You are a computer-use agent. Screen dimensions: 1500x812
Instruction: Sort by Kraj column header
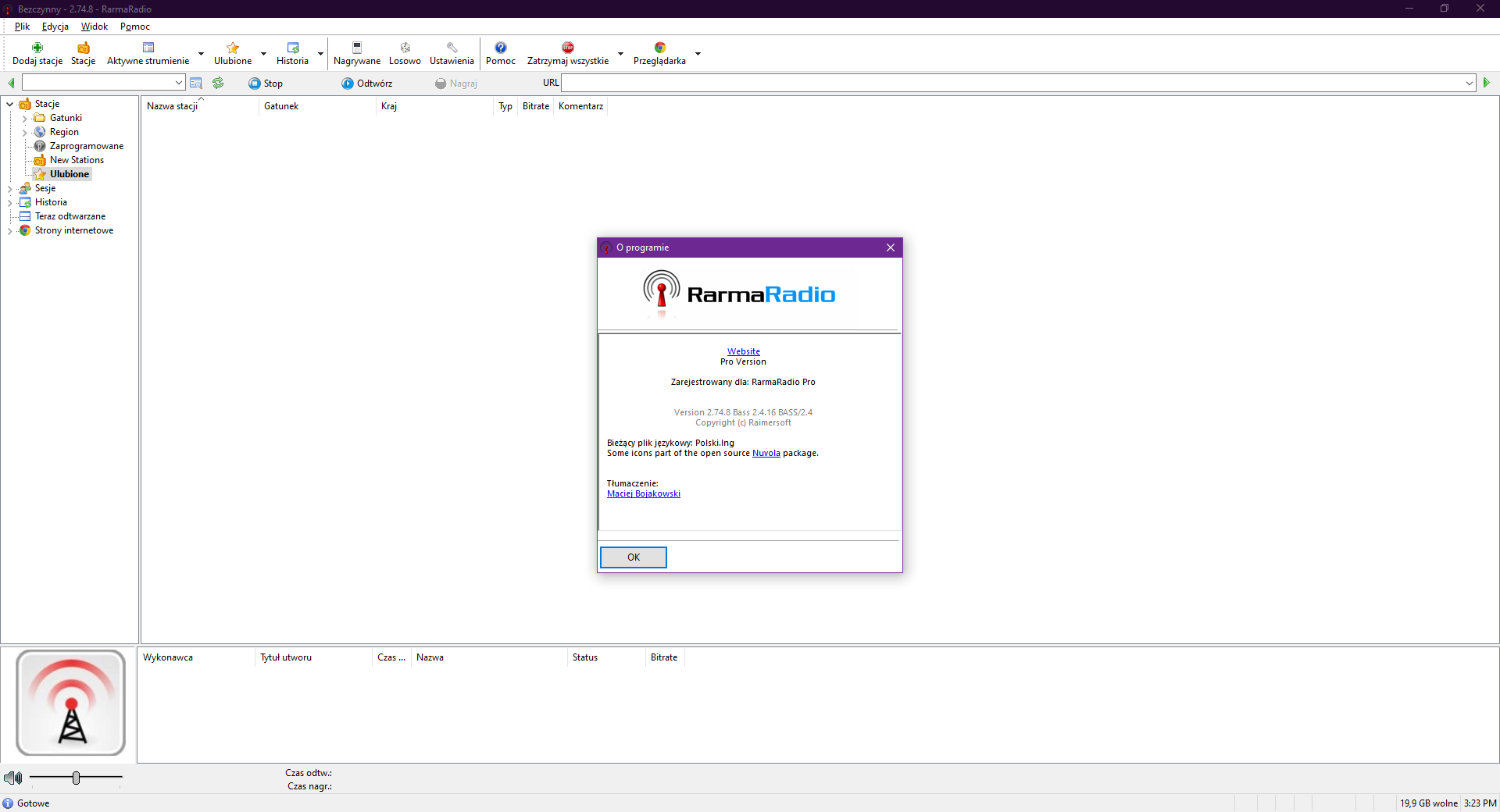pos(434,106)
